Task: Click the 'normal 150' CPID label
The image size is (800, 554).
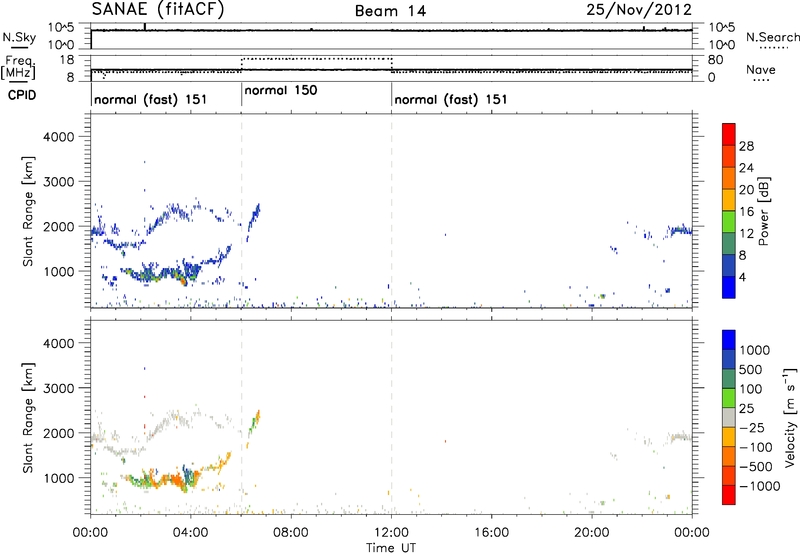Action: click(281, 91)
